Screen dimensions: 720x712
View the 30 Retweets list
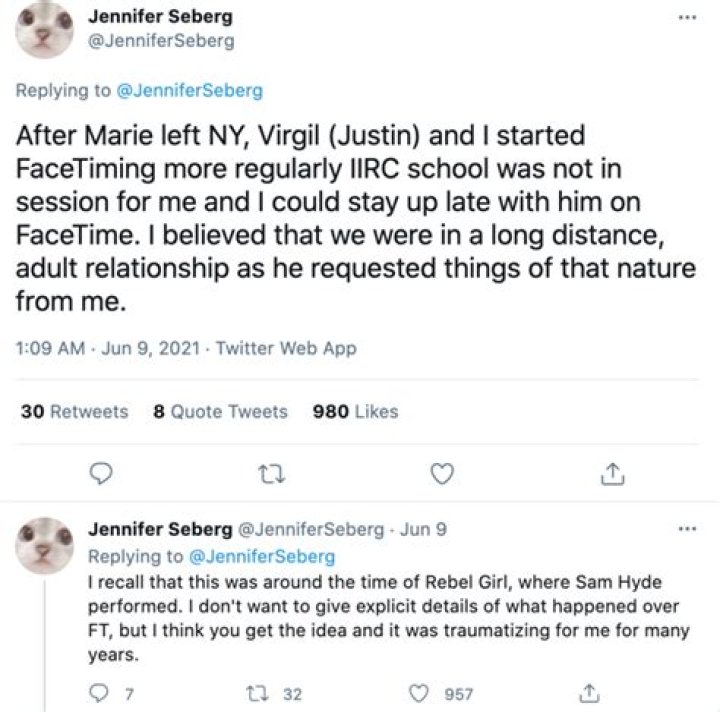point(75,411)
